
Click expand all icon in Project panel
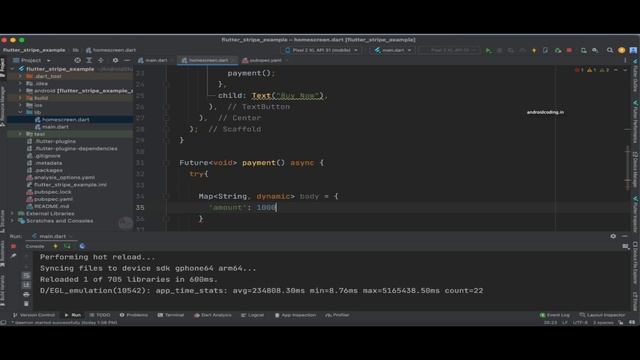(x=89, y=60)
